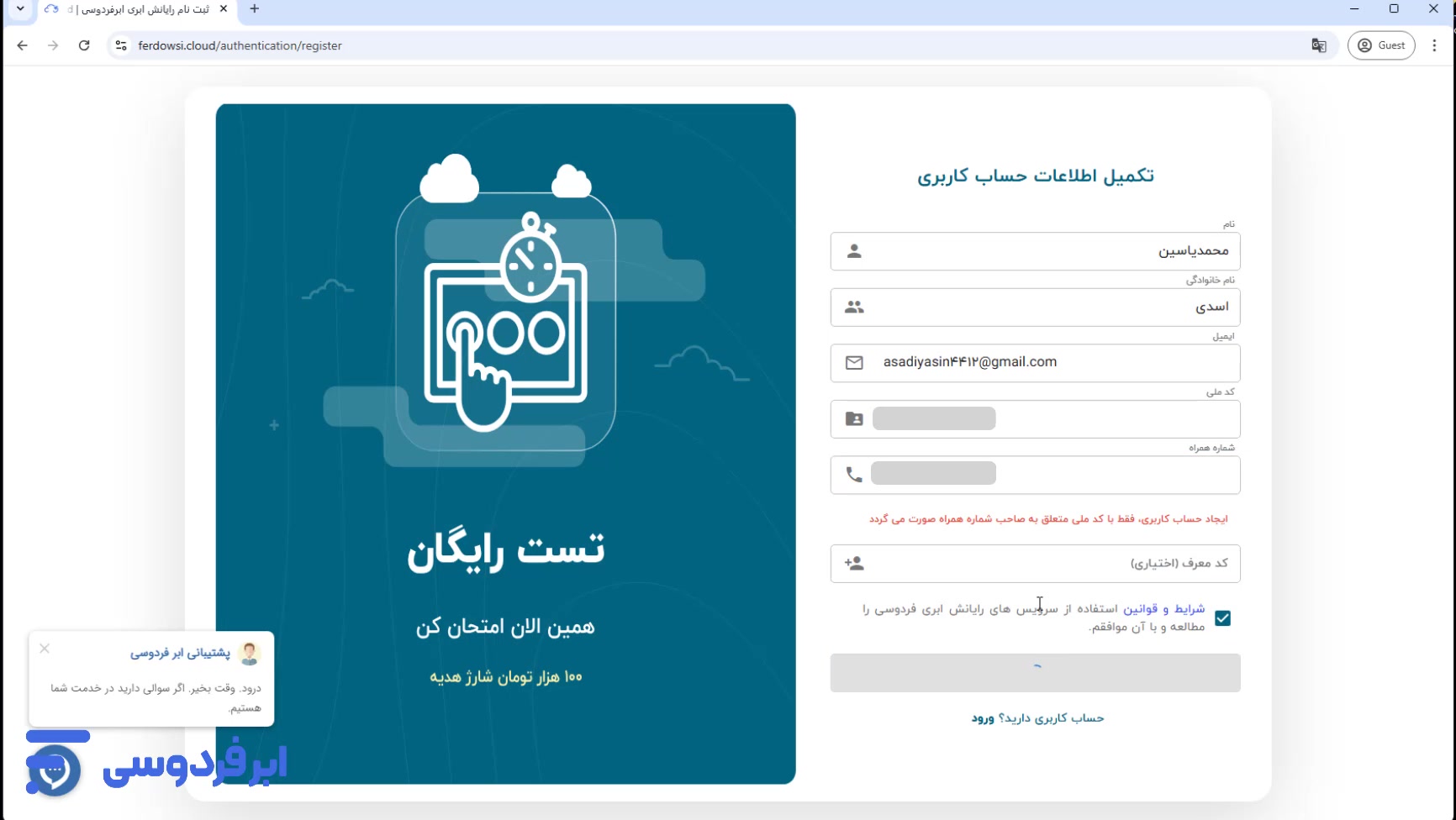Toggle terms and conditions agreement checkbox
The width and height of the screenshot is (1456, 820).
(x=1222, y=618)
